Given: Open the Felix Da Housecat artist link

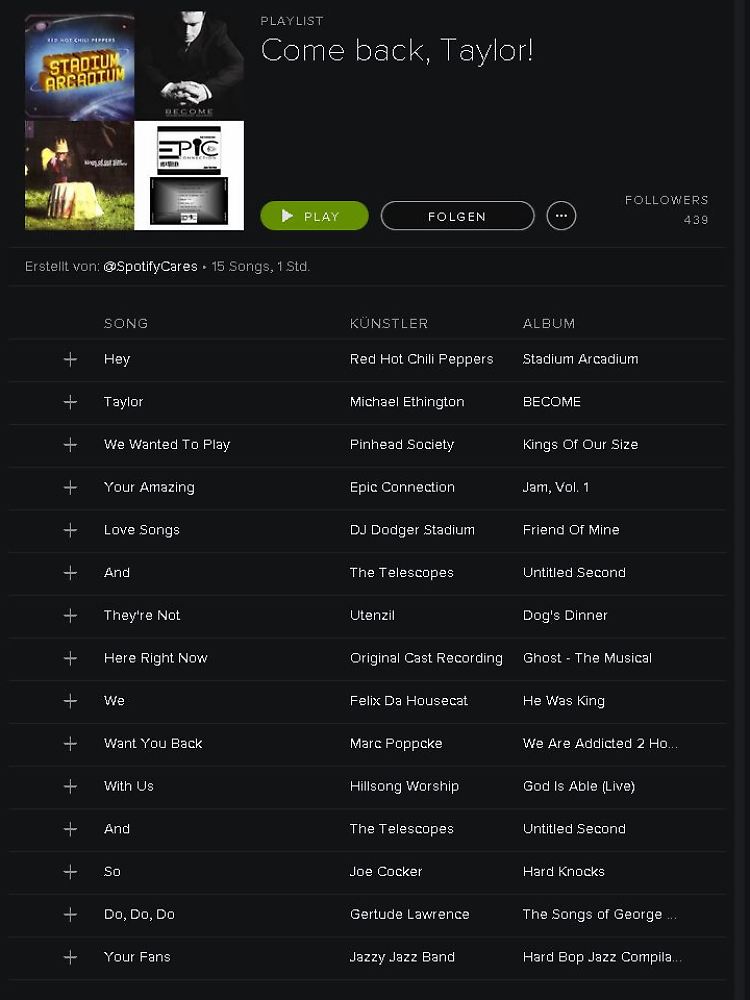Looking at the screenshot, I should point(409,701).
